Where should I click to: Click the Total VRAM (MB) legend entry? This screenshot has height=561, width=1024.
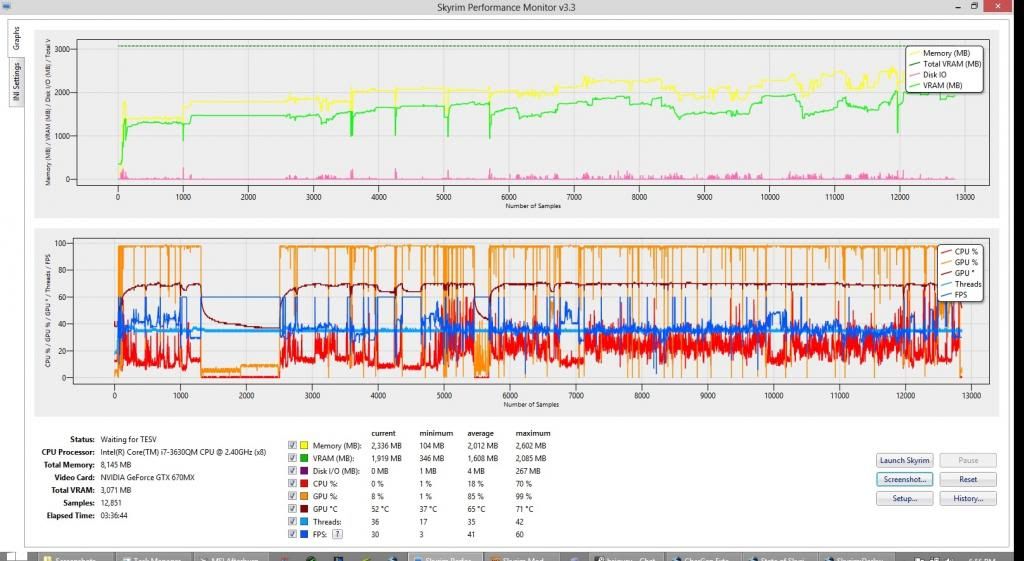pyautogui.click(x=945, y=64)
